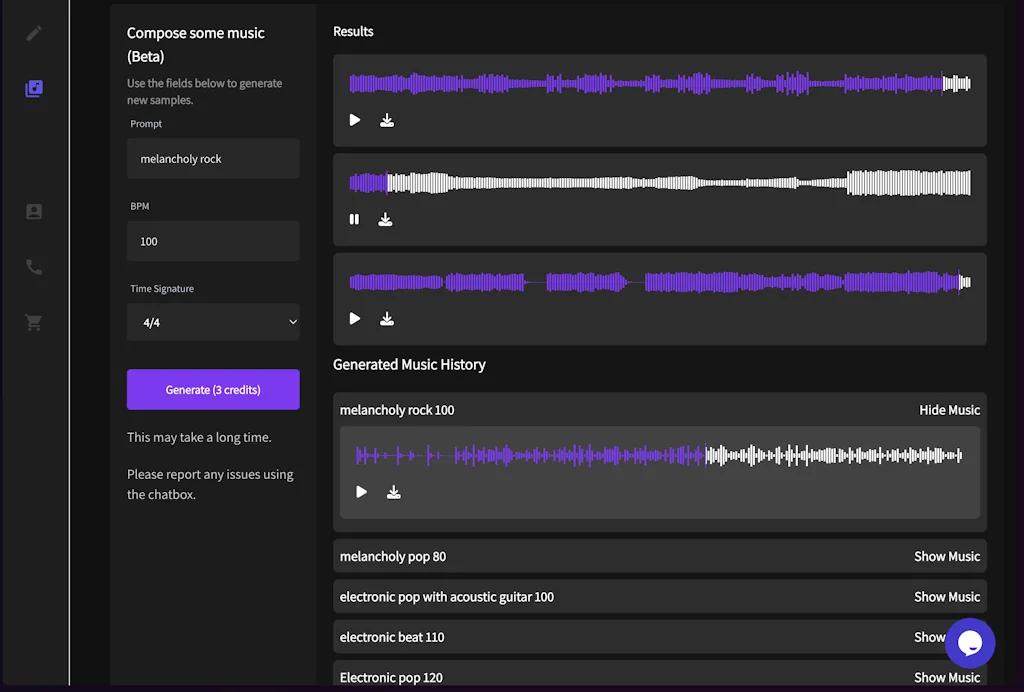Open the chat support bubble
The height and width of the screenshot is (692, 1024).
[970, 643]
